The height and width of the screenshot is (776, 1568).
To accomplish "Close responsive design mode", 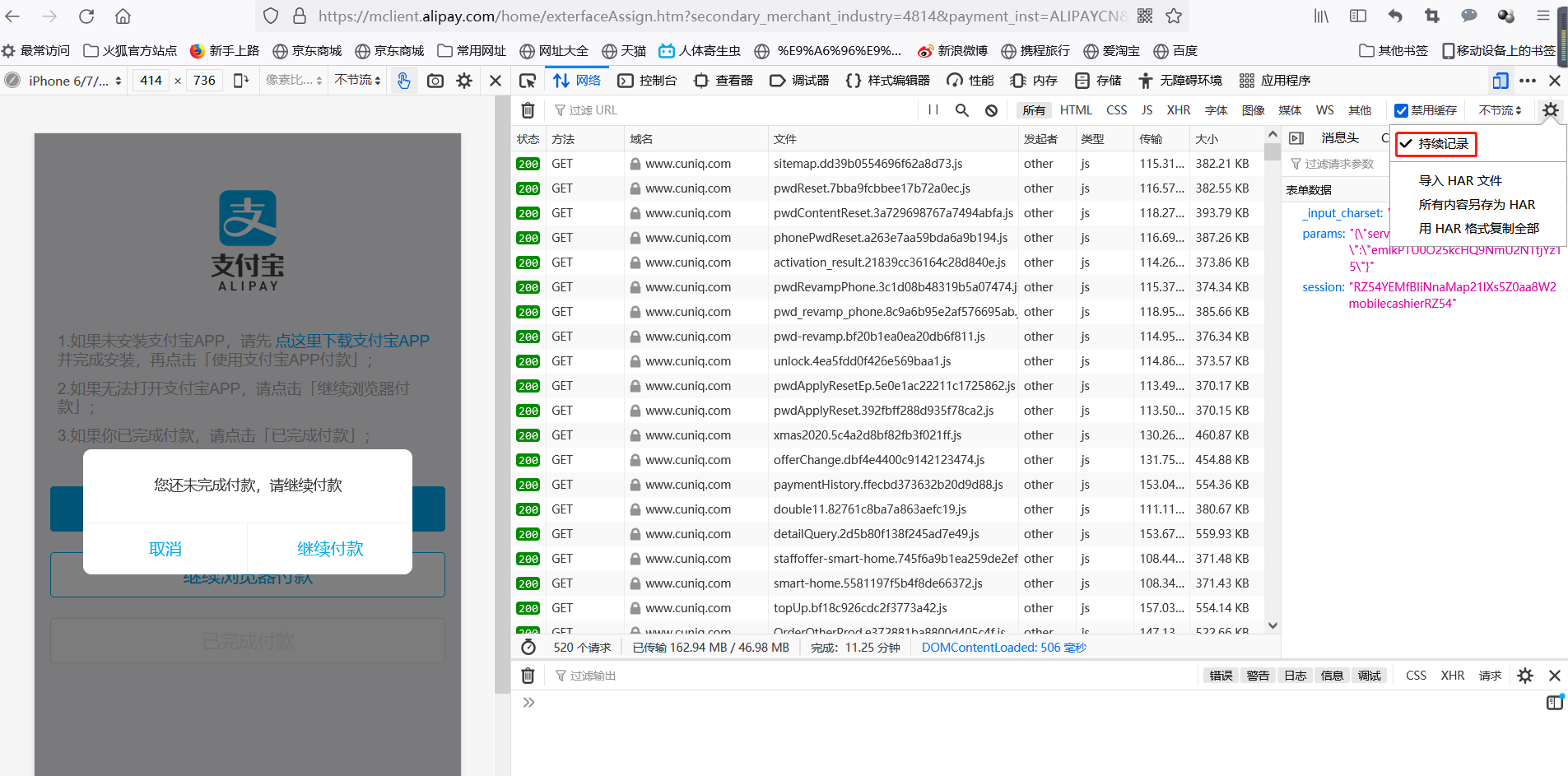I will pos(496,80).
